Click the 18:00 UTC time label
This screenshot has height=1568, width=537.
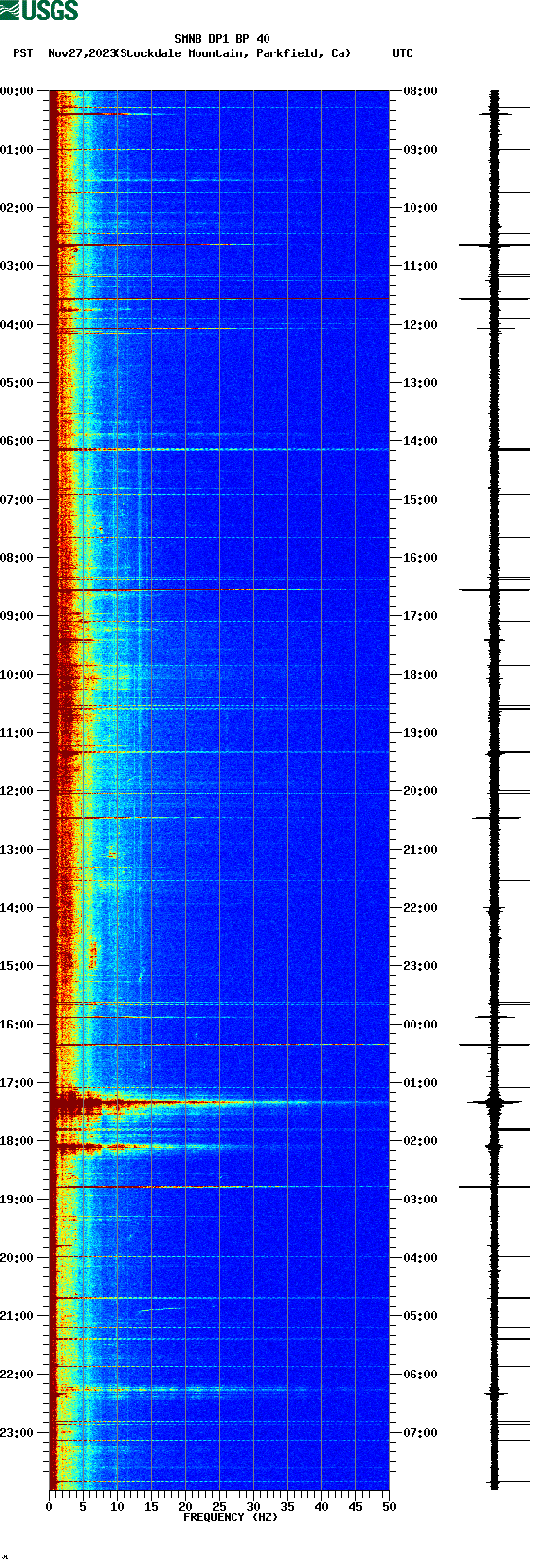click(420, 675)
